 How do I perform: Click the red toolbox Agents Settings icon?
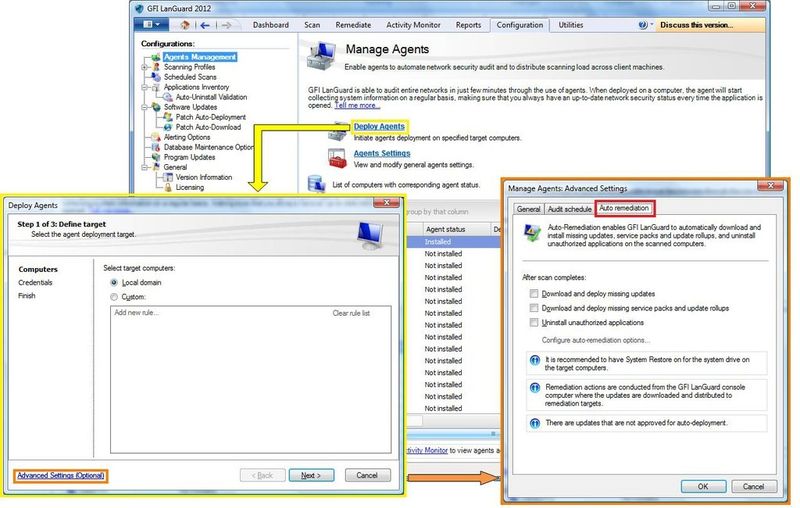tap(338, 158)
